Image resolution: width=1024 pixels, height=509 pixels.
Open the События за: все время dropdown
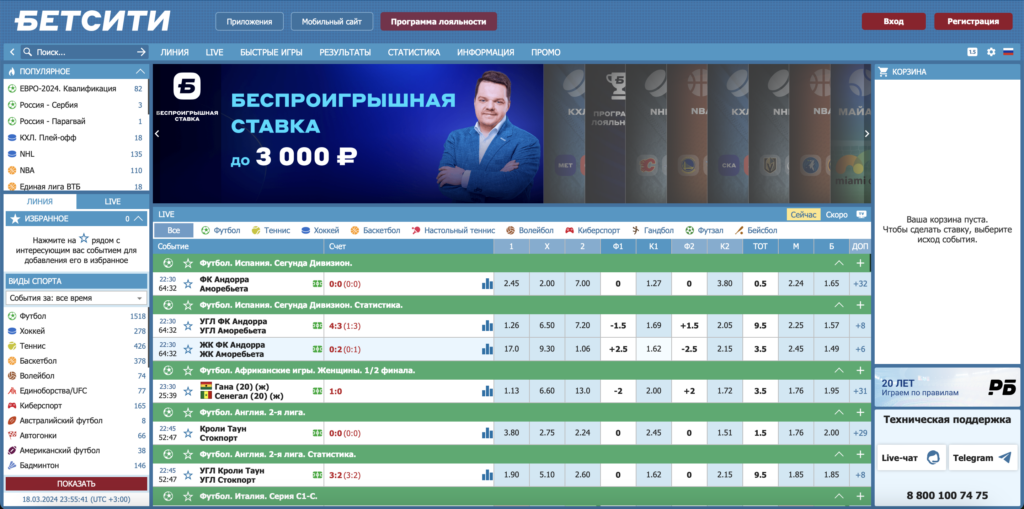coord(76,298)
